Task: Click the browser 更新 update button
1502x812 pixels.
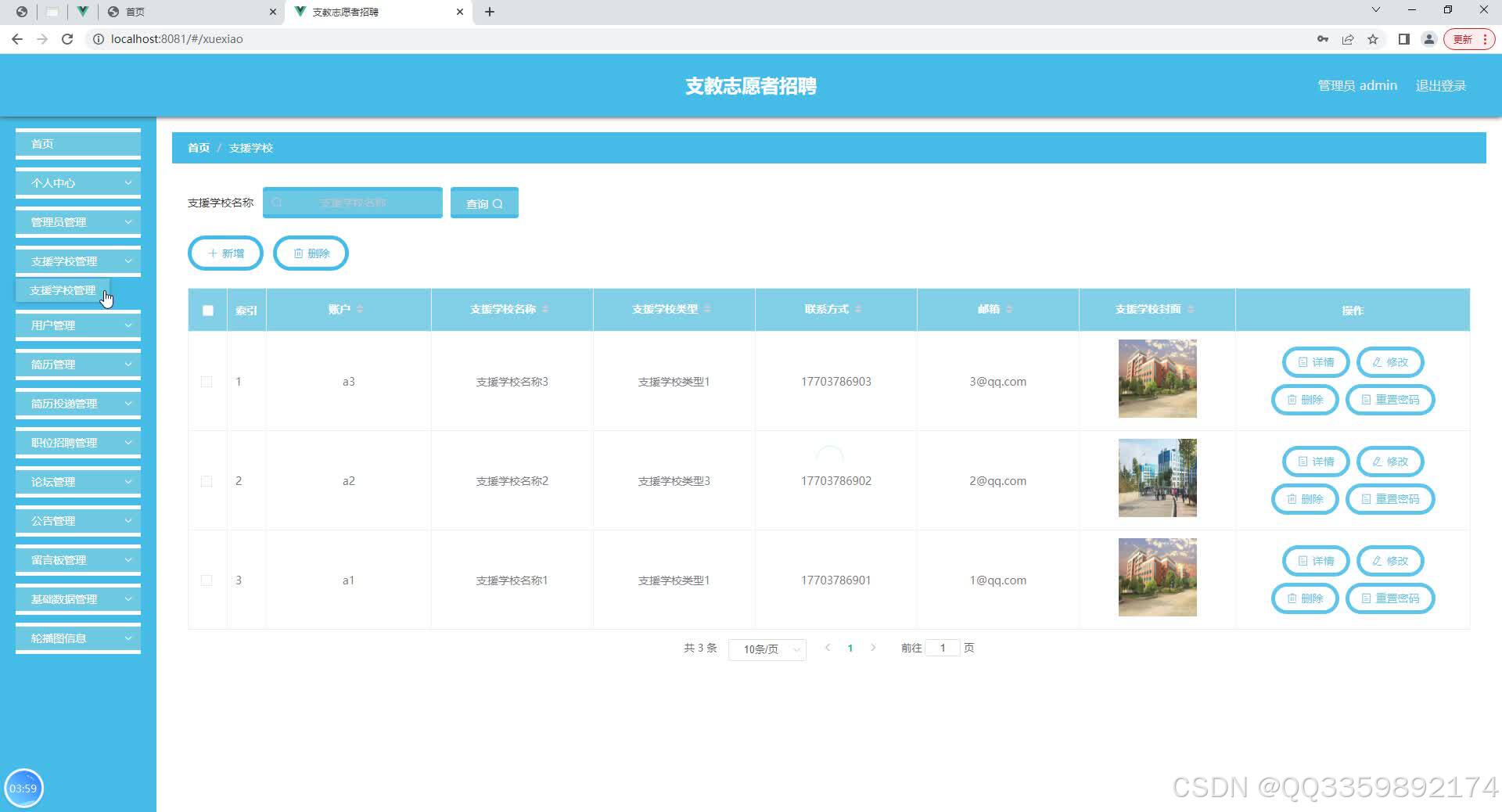Action: [x=1469, y=39]
